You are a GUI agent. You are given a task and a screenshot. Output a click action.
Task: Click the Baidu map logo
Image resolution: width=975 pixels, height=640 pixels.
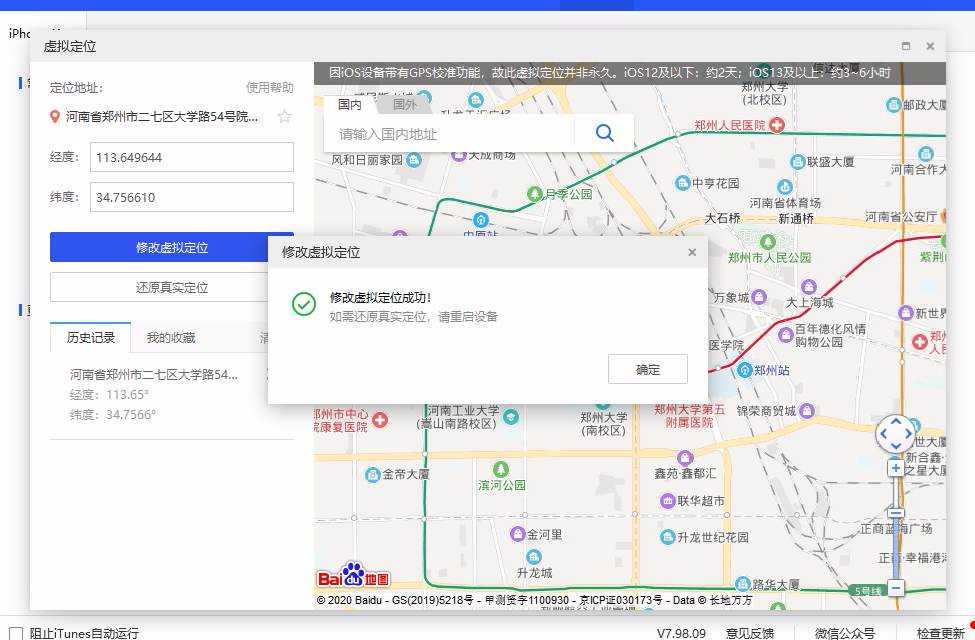[353, 576]
